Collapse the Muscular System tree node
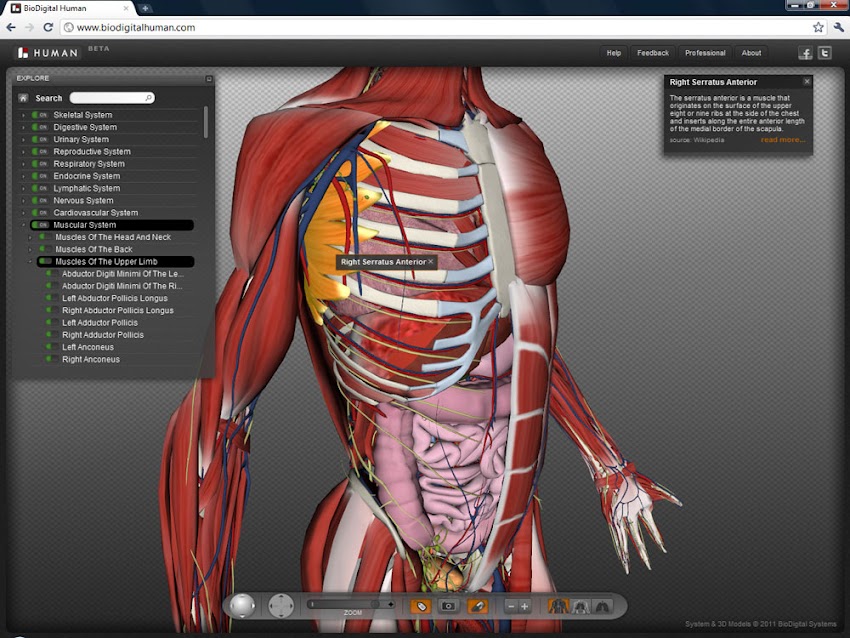 tap(24, 225)
